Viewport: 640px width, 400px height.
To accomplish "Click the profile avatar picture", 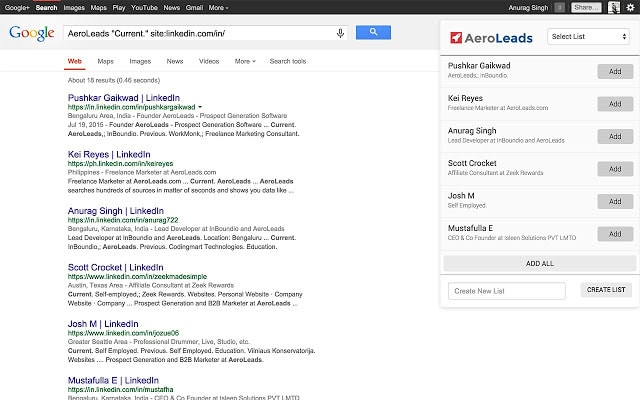I will pyautogui.click(x=613, y=7).
